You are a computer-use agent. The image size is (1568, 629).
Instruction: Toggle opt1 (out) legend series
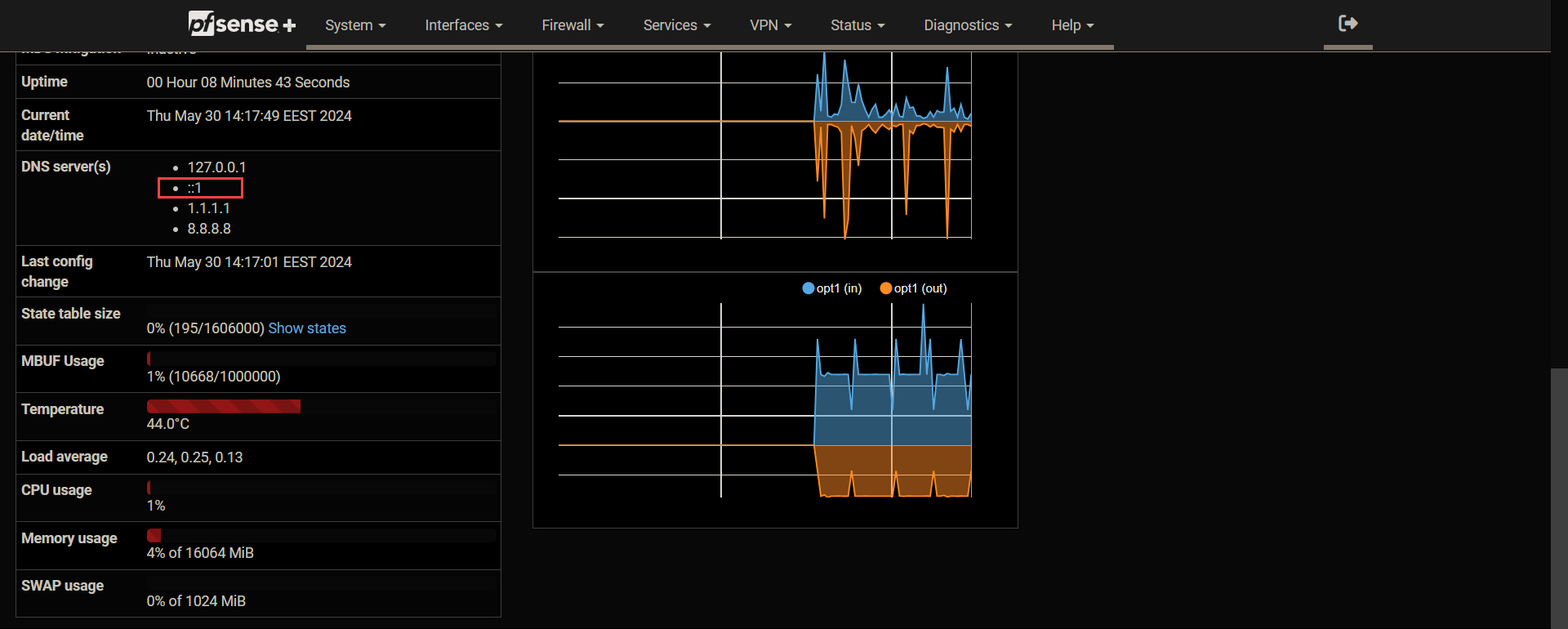[x=913, y=288]
